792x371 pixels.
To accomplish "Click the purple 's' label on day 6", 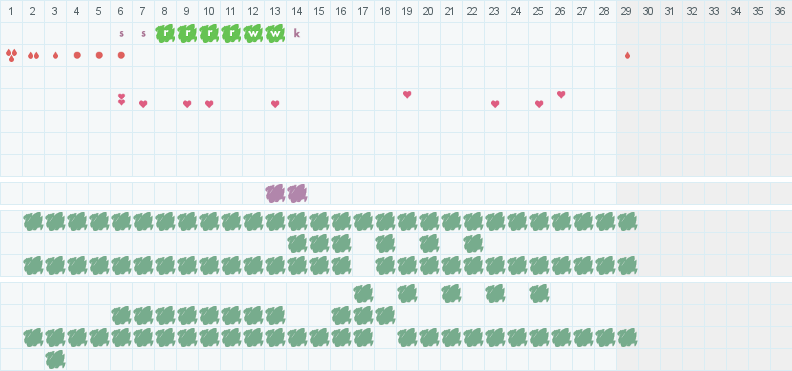I will [121, 34].
